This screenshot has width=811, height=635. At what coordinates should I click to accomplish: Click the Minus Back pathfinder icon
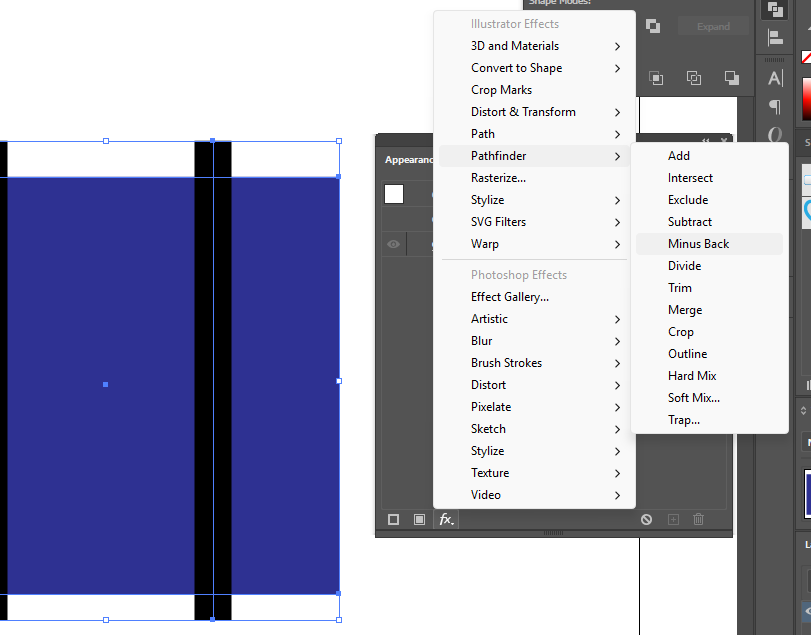[731, 78]
